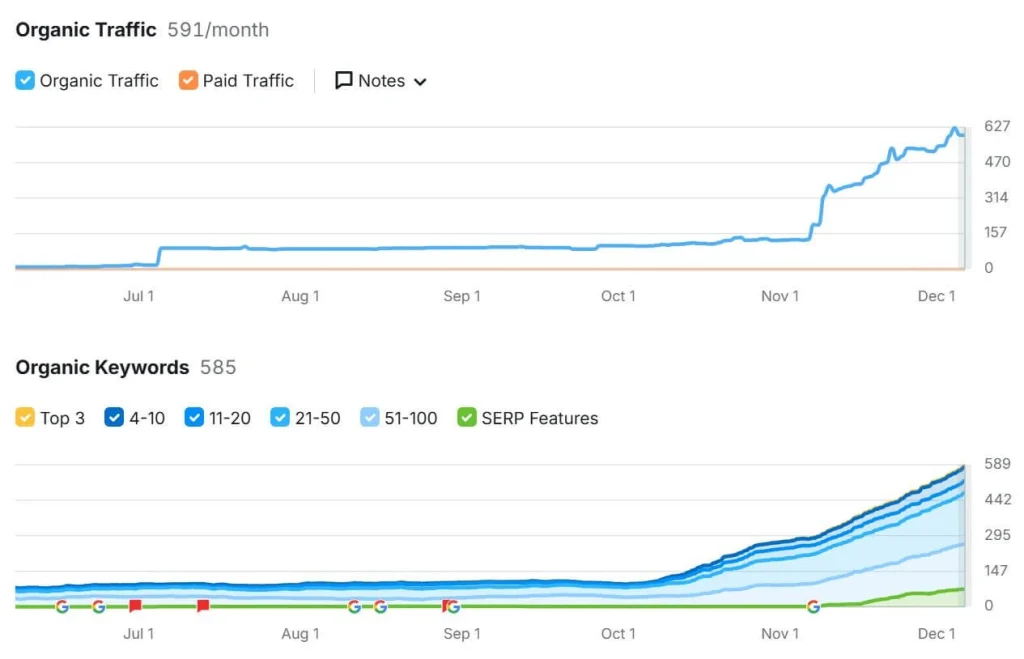This screenshot has width=1024, height=659.
Task: Disable the SERP Features checkbox
Action: pos(466,418)
